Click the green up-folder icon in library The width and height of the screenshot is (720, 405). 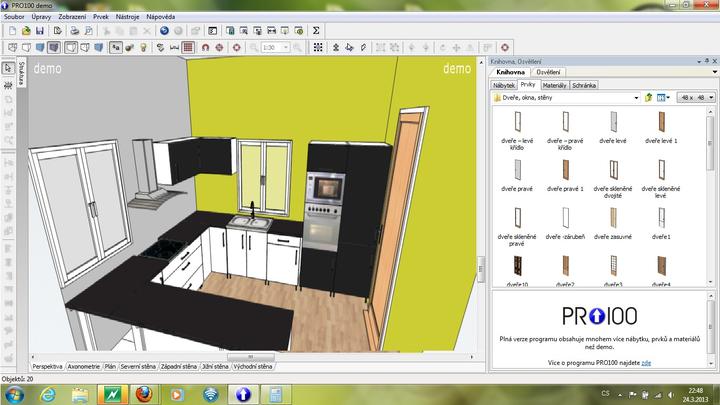point(648,98)
